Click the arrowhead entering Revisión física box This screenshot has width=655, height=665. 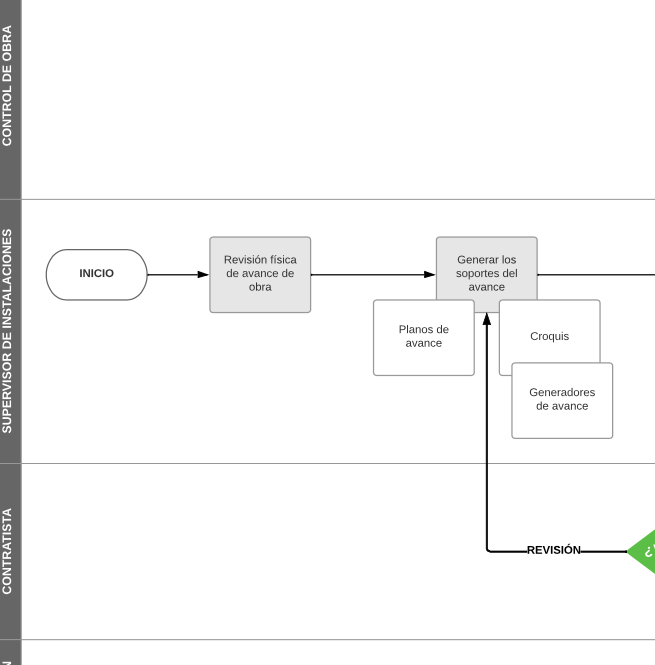[203, 274]
